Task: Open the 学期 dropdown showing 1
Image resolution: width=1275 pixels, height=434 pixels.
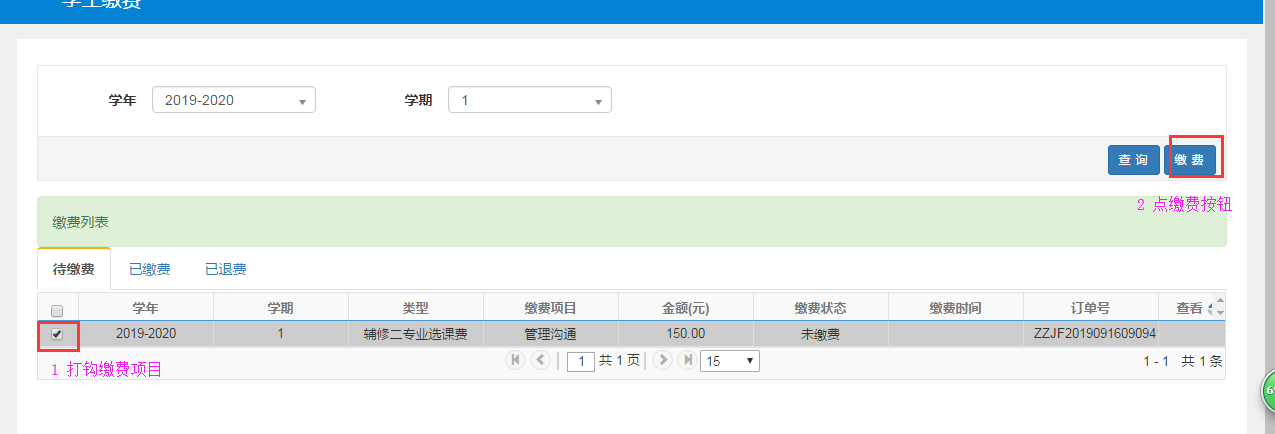Action: tap(529, 100)
